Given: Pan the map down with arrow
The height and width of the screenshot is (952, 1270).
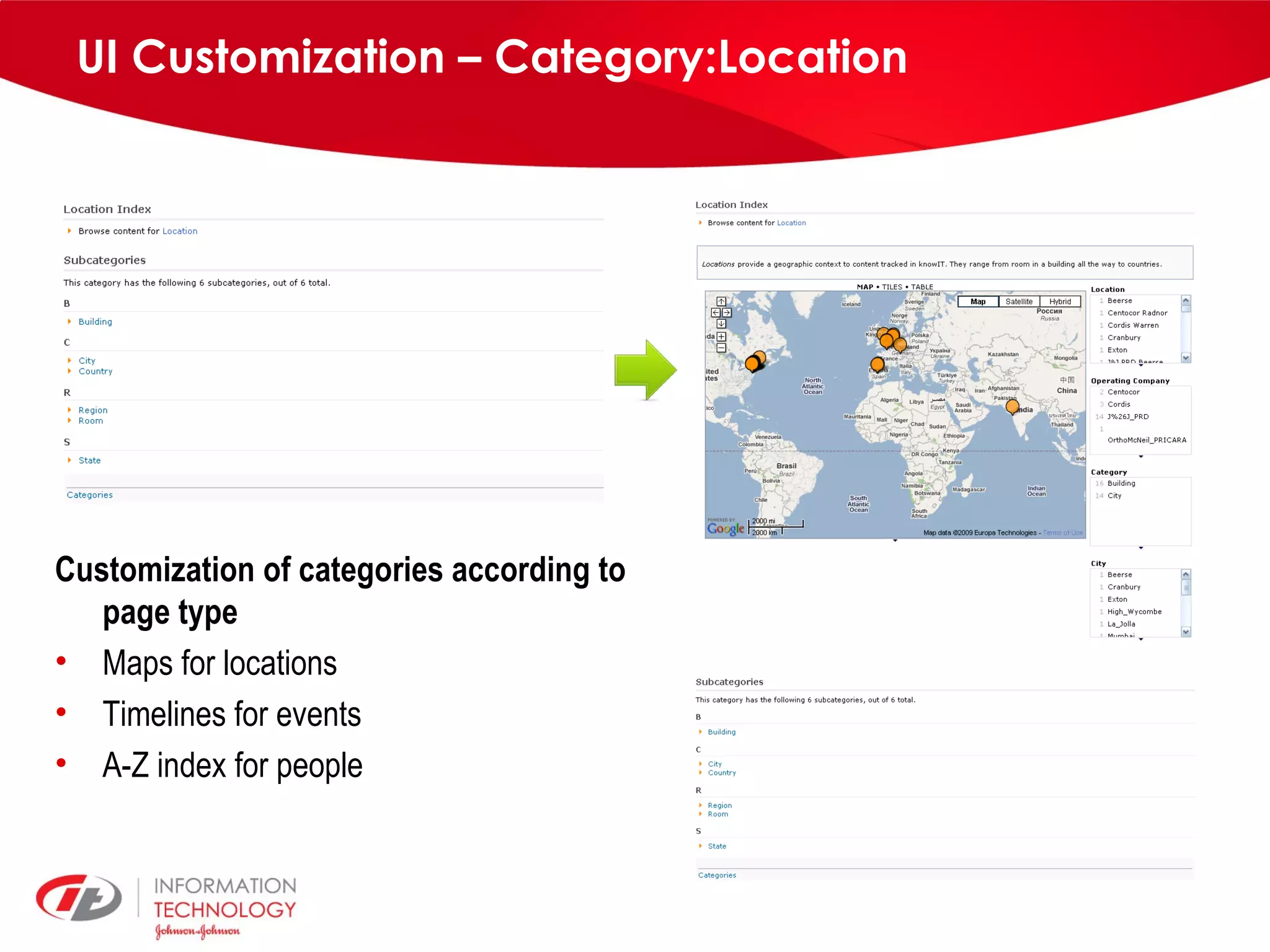Looking at the screenshot, I should [721, 324].
